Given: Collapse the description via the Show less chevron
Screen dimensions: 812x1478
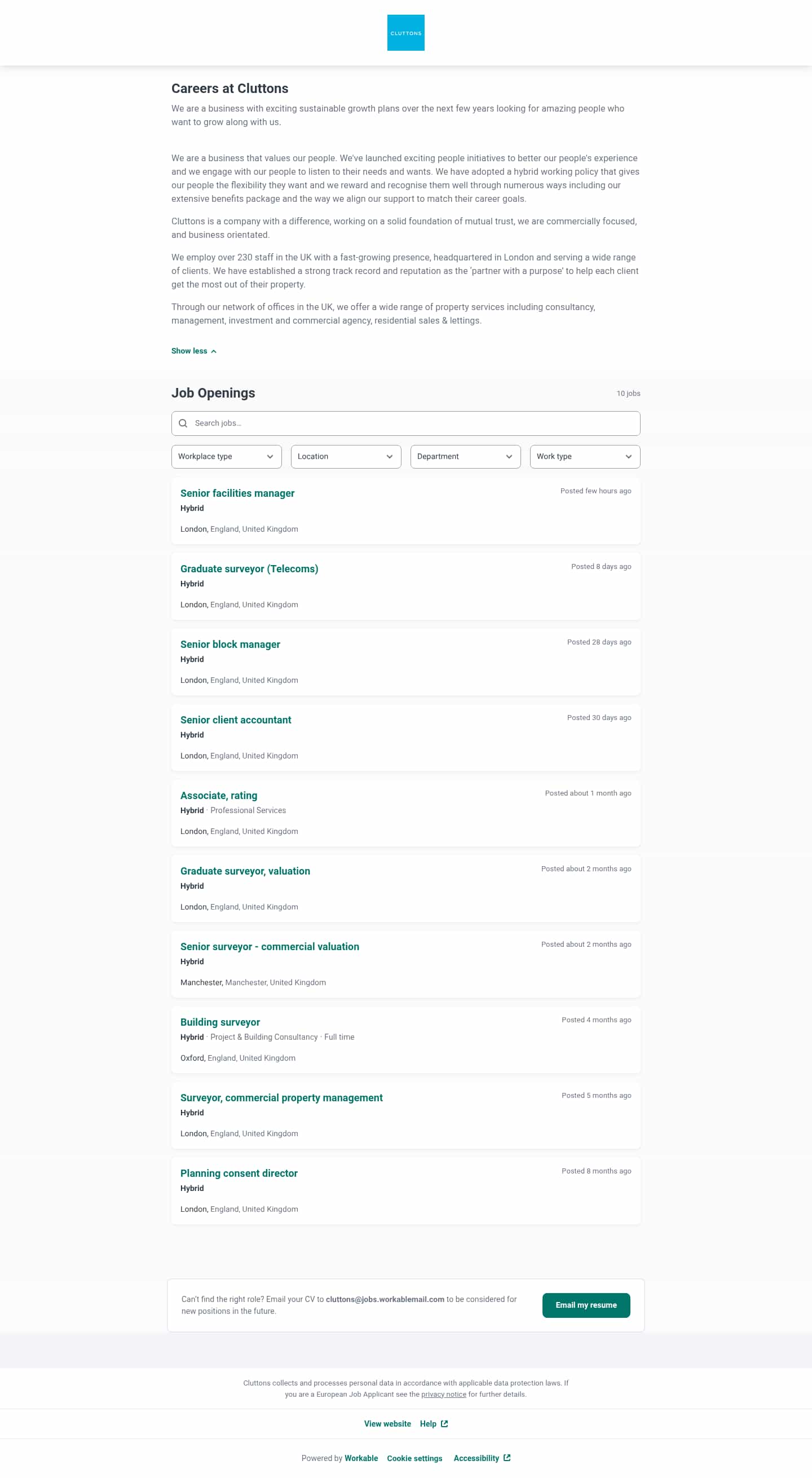Looking at the screenshot, I should coord(213,351).
